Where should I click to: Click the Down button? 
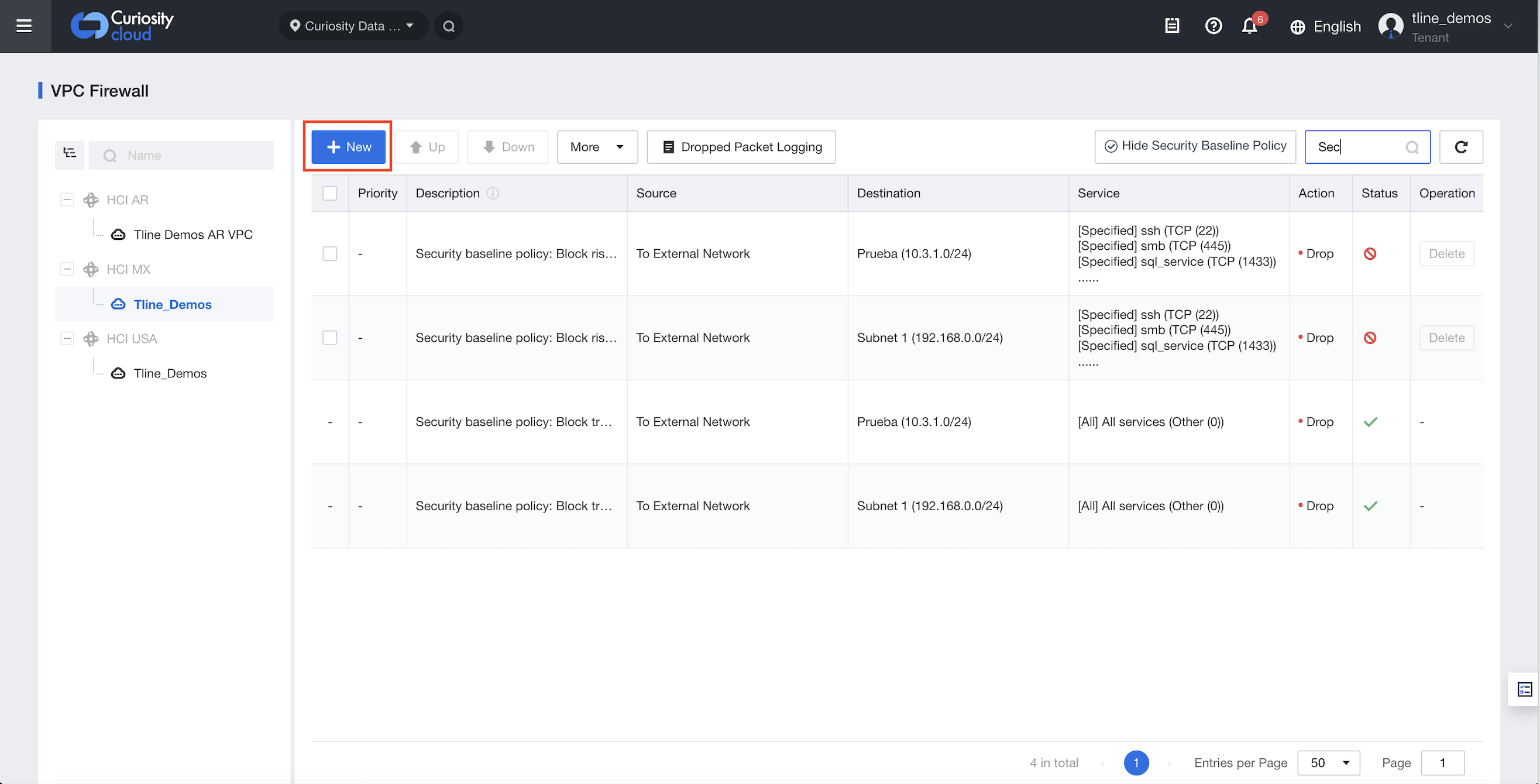click(x=508, y=147)
